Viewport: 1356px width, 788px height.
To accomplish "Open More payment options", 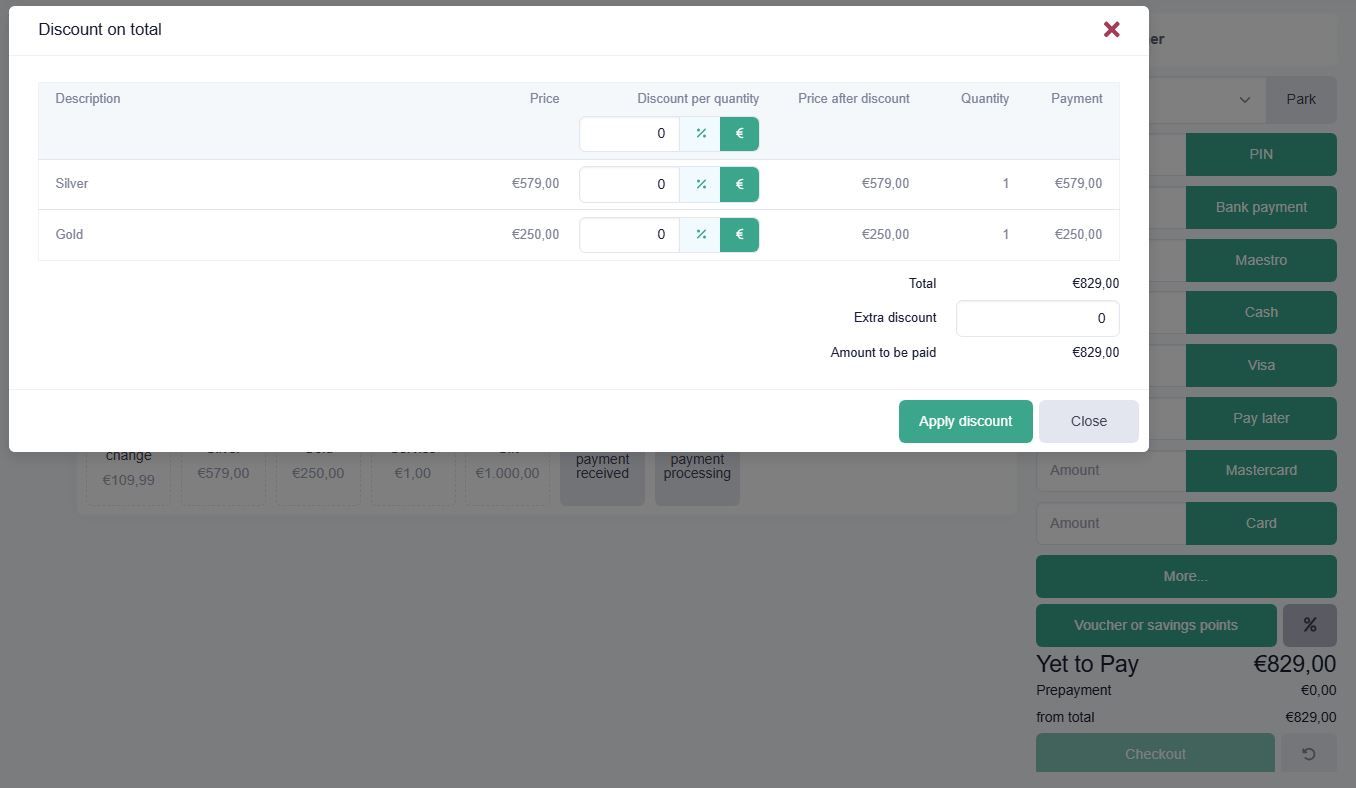I will (x=1186, y=576).
